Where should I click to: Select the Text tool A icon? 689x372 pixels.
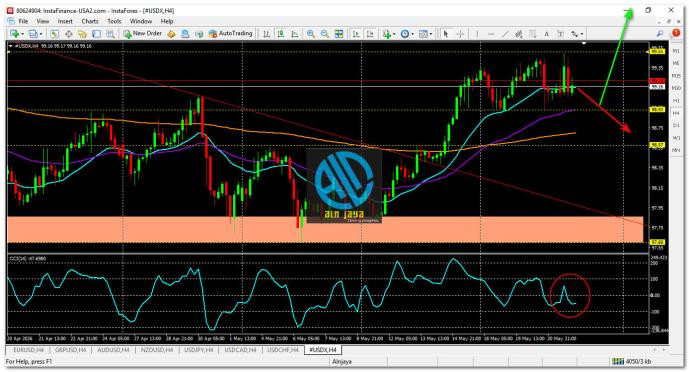coord(547,34)
